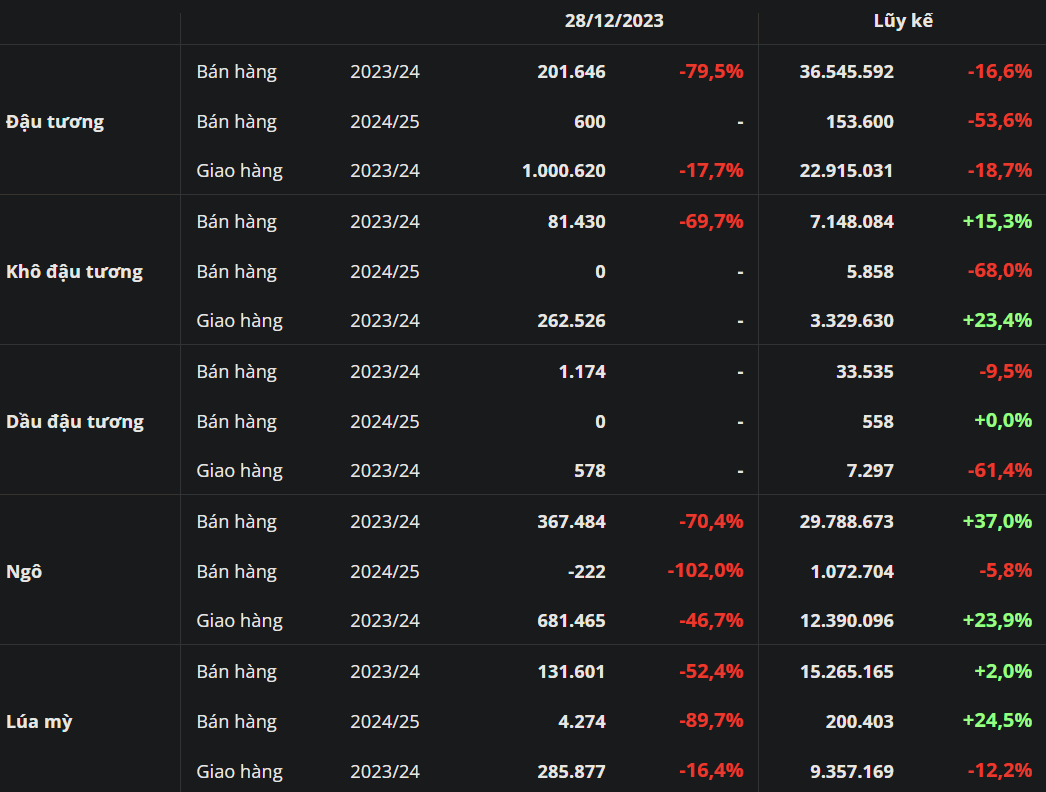The height and width of the screenshot is (792, 1046).
Task: Select the 262.526 delivery figure
Action: [x=571, y=321]
